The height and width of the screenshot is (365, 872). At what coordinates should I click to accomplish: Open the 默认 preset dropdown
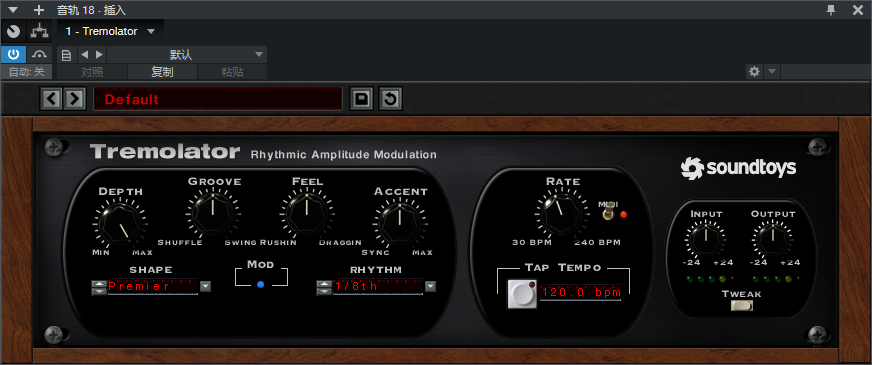187,55
